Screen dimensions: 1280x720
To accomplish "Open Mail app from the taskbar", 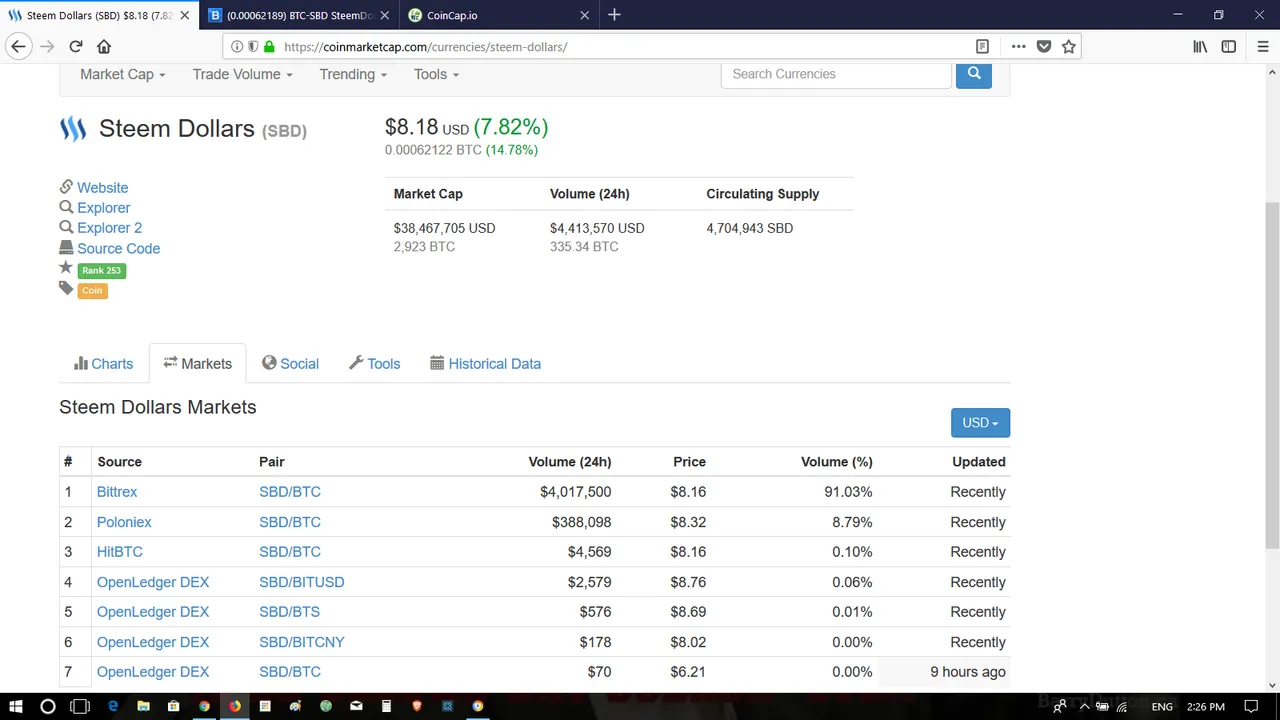I will coord(356,706).
